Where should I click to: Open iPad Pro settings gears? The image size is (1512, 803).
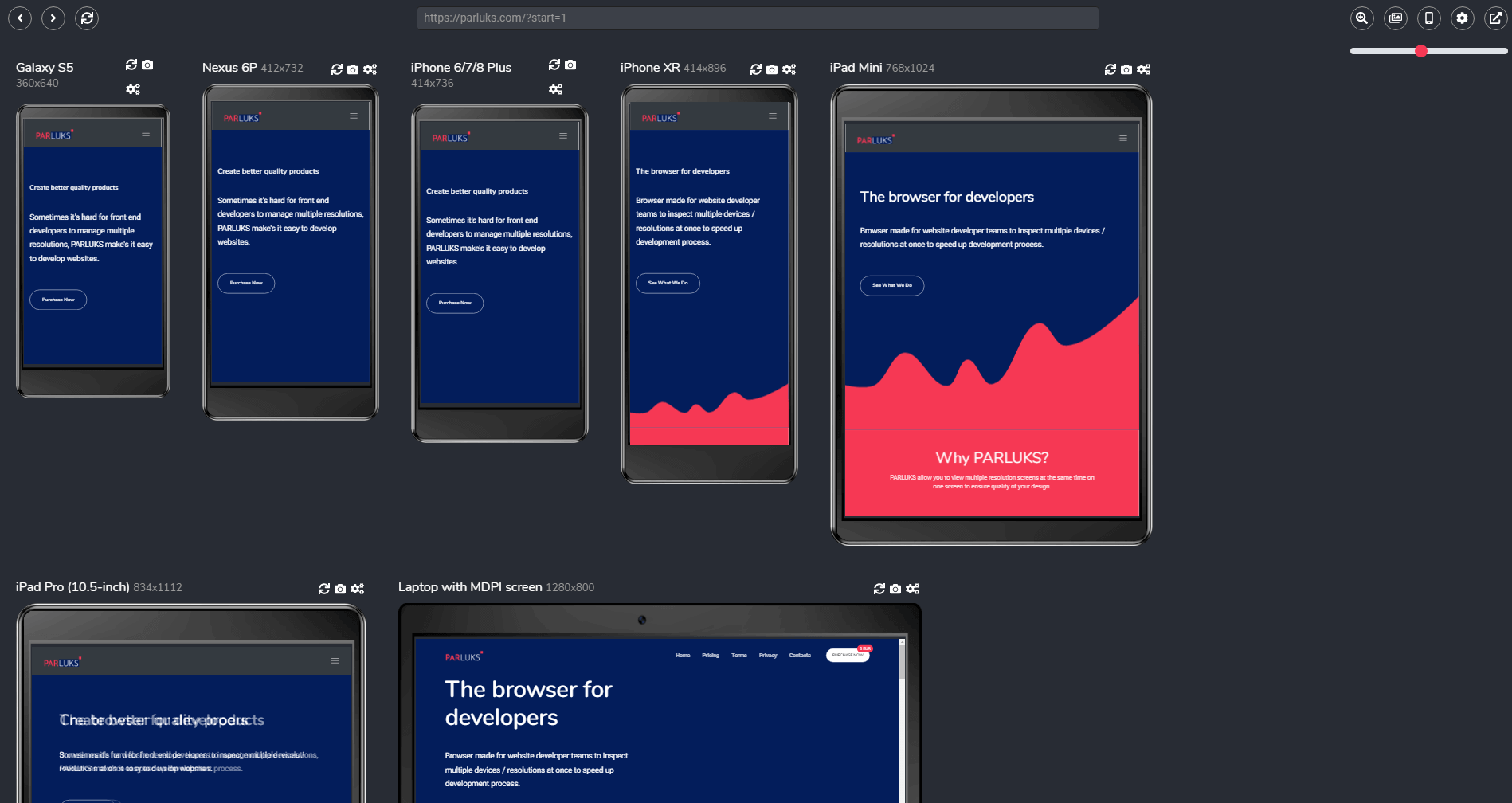pos(358,589)
